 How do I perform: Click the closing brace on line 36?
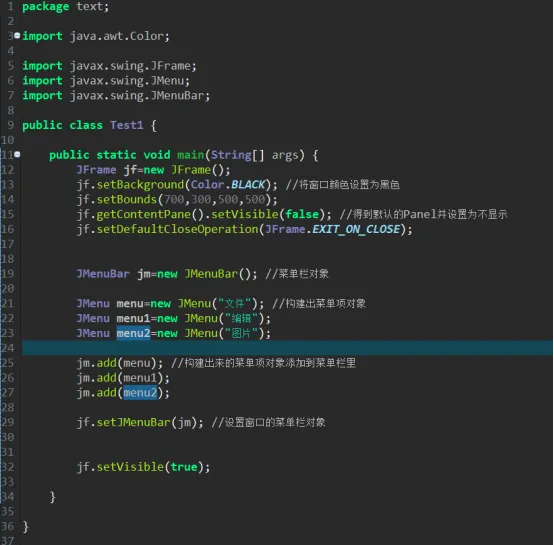(x=25, y=527)
